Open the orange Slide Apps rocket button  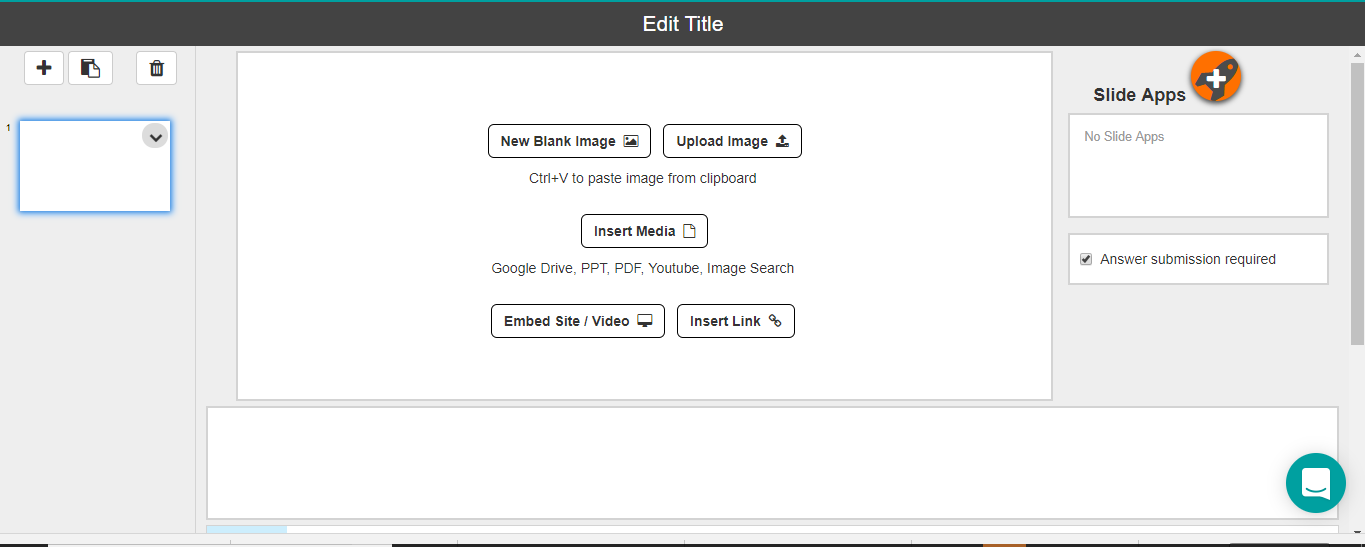pyautogui.click(x=1216, y=77)
